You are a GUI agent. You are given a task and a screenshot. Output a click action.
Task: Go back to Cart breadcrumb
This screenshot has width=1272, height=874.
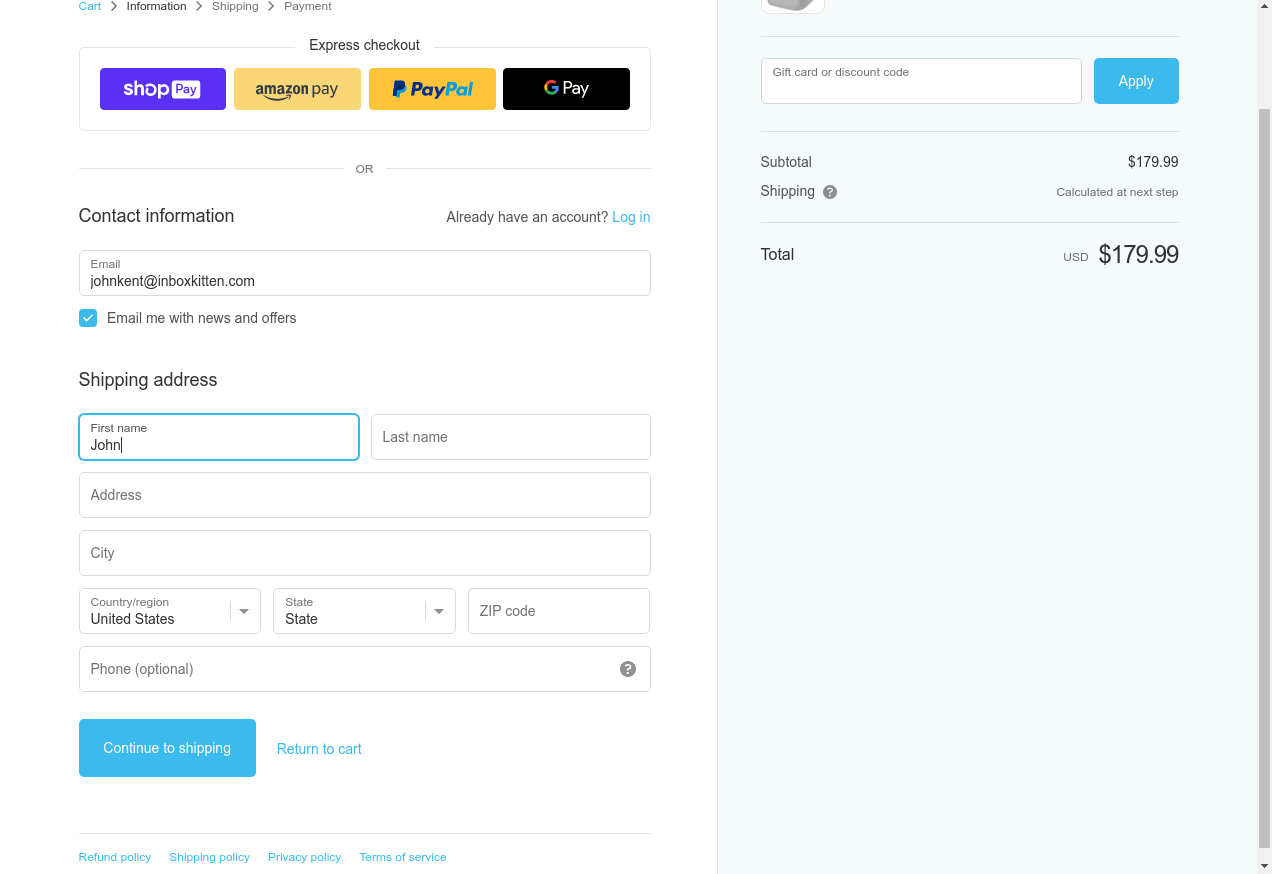(x=90, y=6)
